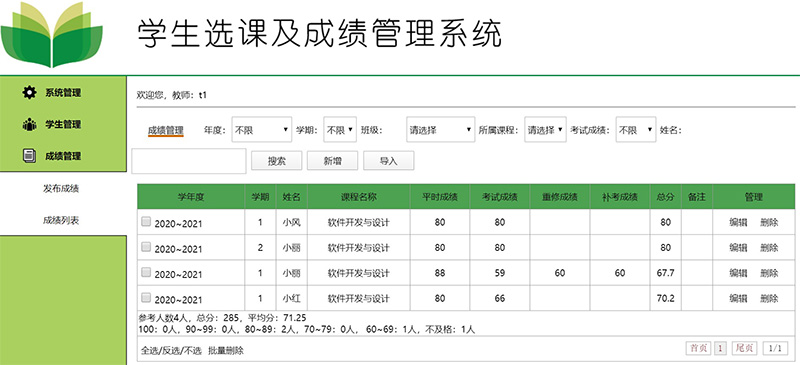Click the 1/1 page indicator

pos(775,349)
